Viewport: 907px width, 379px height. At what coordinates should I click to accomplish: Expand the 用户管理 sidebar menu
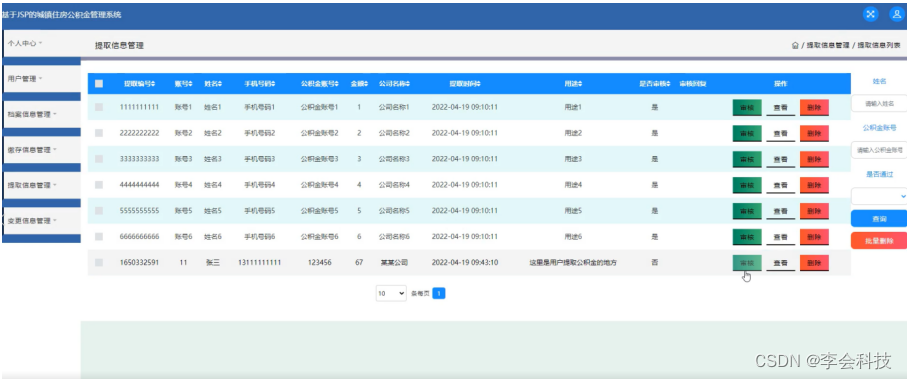coord(42,78)
